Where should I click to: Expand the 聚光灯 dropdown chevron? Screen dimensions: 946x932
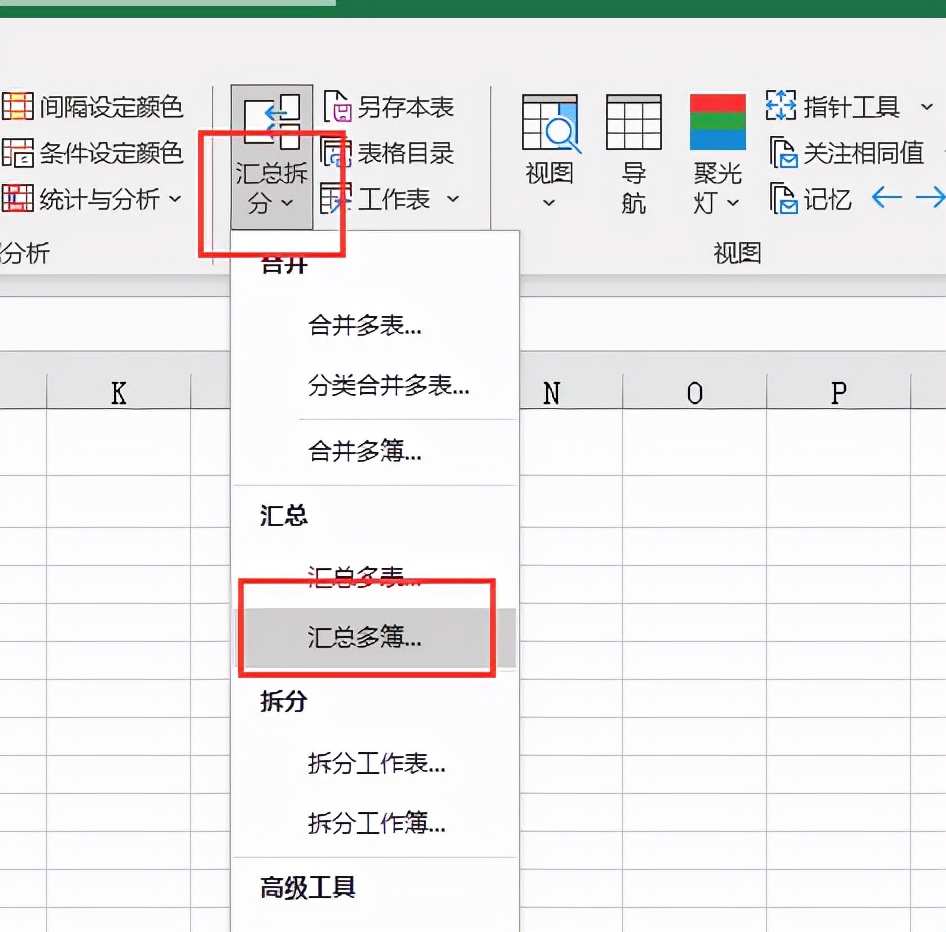pyautogui.click(x=732, y=203)
